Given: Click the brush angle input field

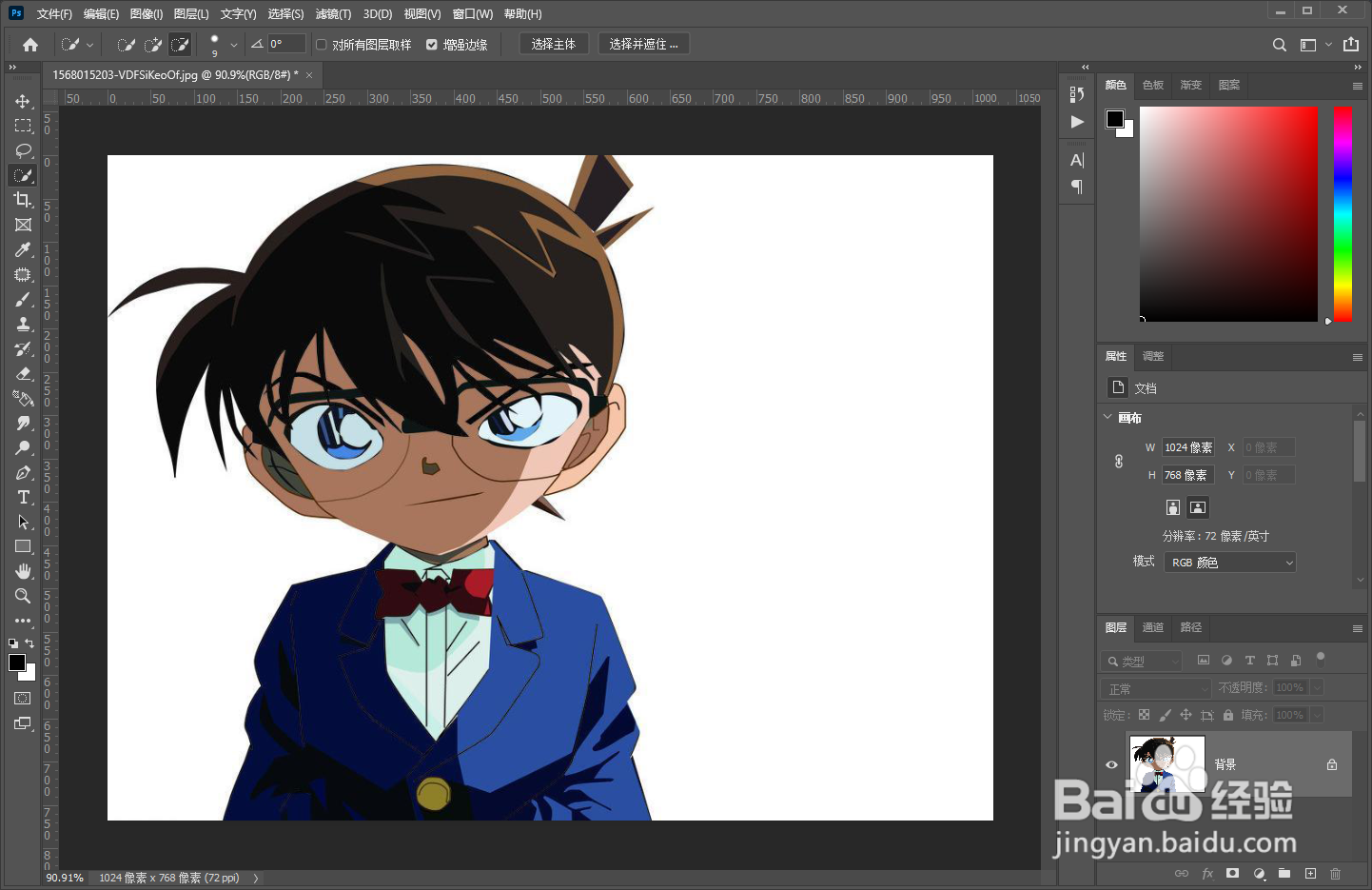Looking at the screenshot, I should [x=286, y=45].
